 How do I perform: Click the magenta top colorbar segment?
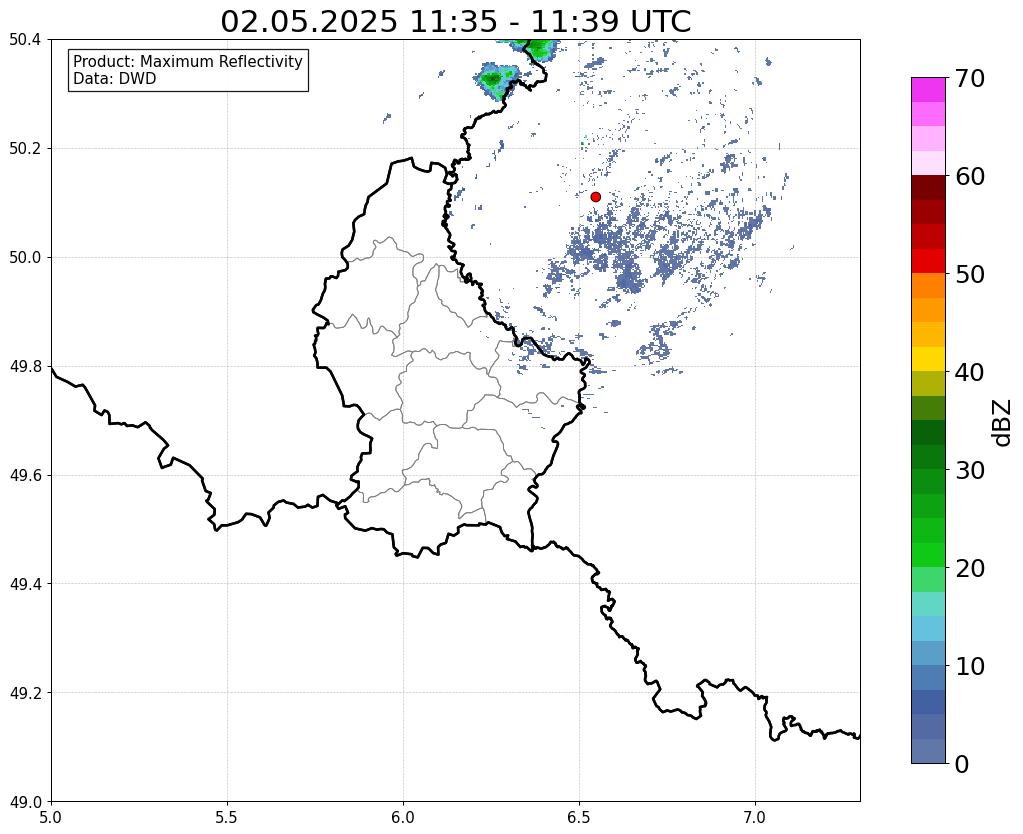928,90
